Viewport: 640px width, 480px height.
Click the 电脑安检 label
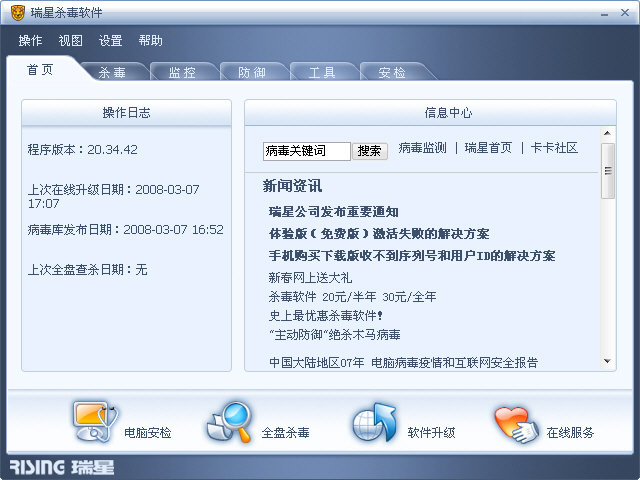tap(147, 433)
